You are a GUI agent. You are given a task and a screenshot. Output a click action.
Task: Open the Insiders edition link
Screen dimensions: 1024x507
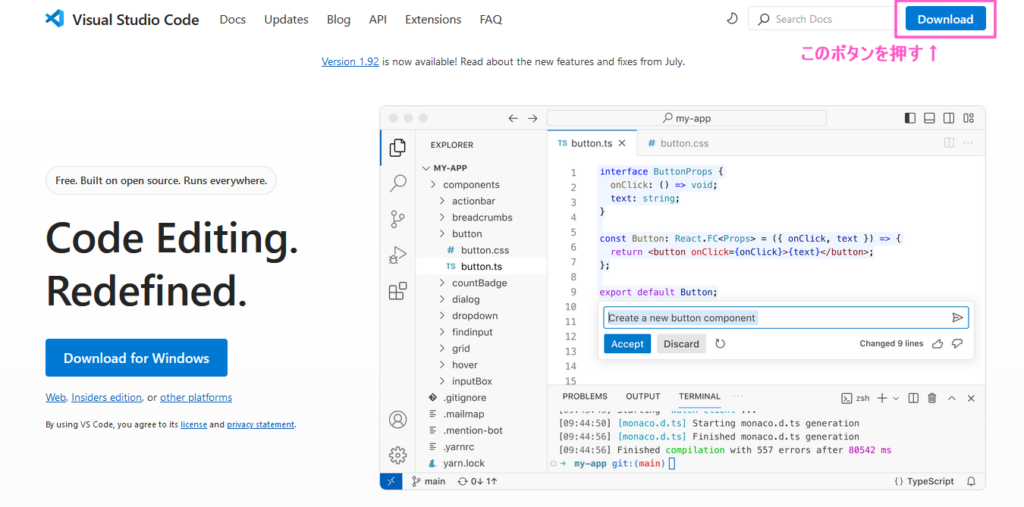click(106, 397)
